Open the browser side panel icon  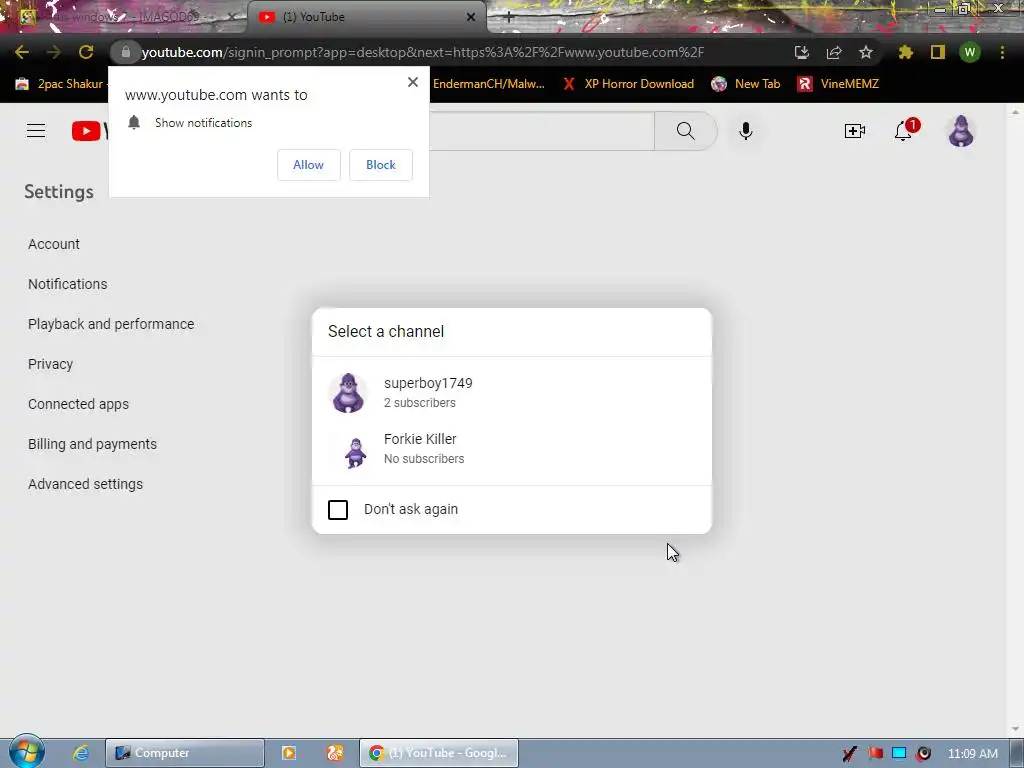coord(938,52)
